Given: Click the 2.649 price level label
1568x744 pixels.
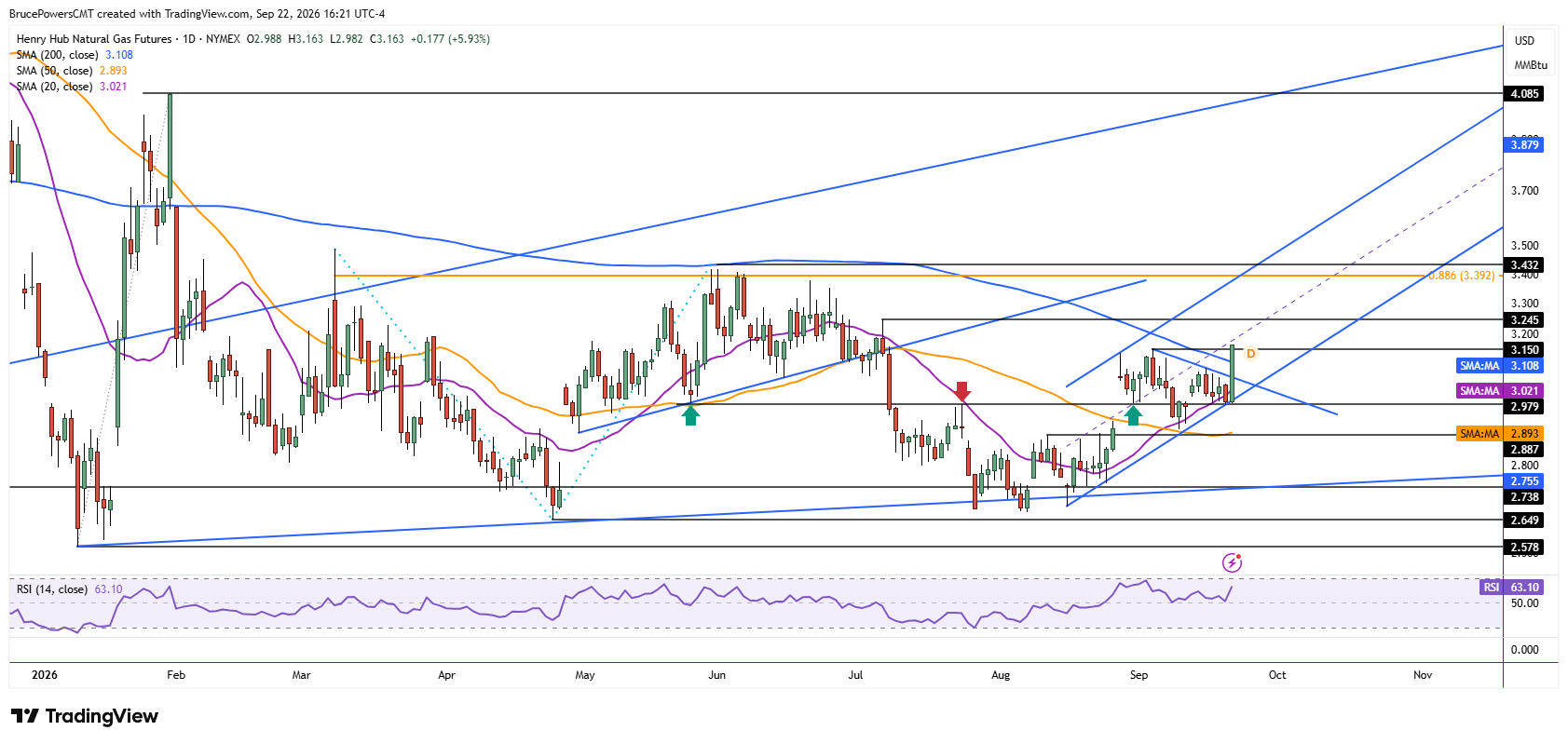Looking at the screenshot, I should 1524,521.
